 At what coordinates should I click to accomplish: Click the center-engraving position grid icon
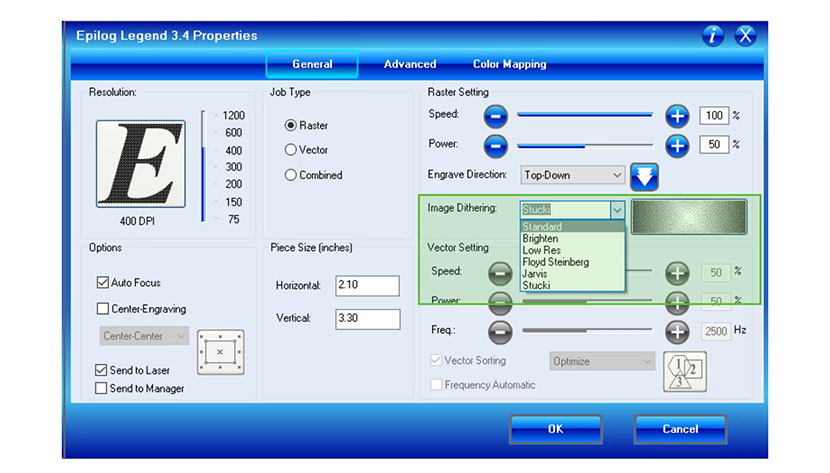220,352
